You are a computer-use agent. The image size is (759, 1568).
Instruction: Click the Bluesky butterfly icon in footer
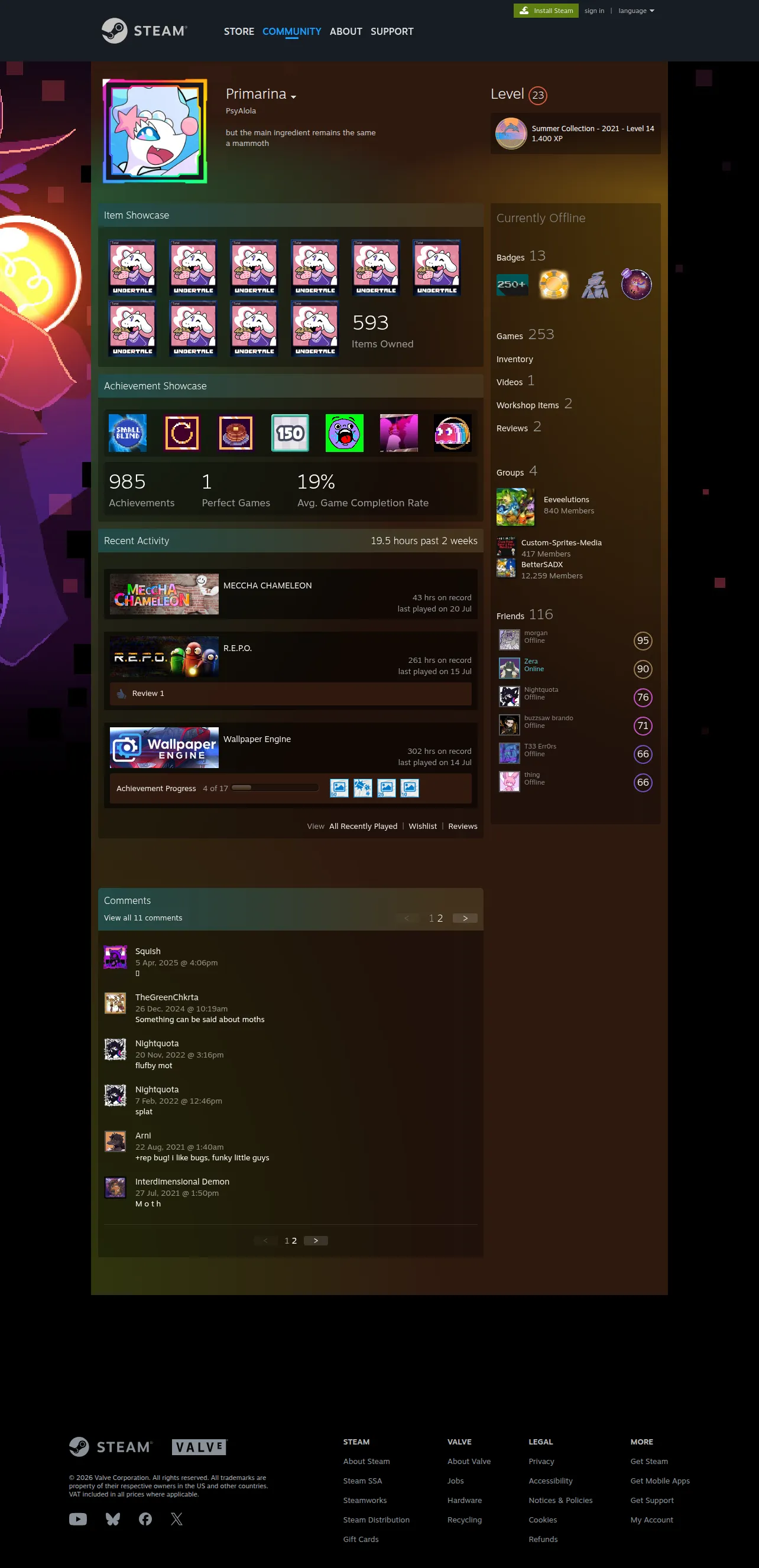tap(113, 1519)
